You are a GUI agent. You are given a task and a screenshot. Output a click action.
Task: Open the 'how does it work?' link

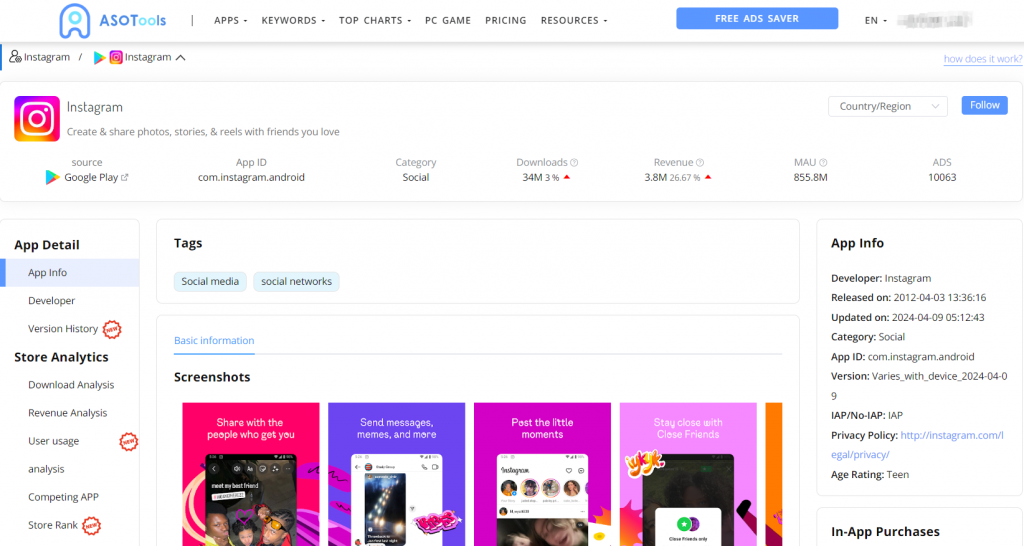point(982,59)
